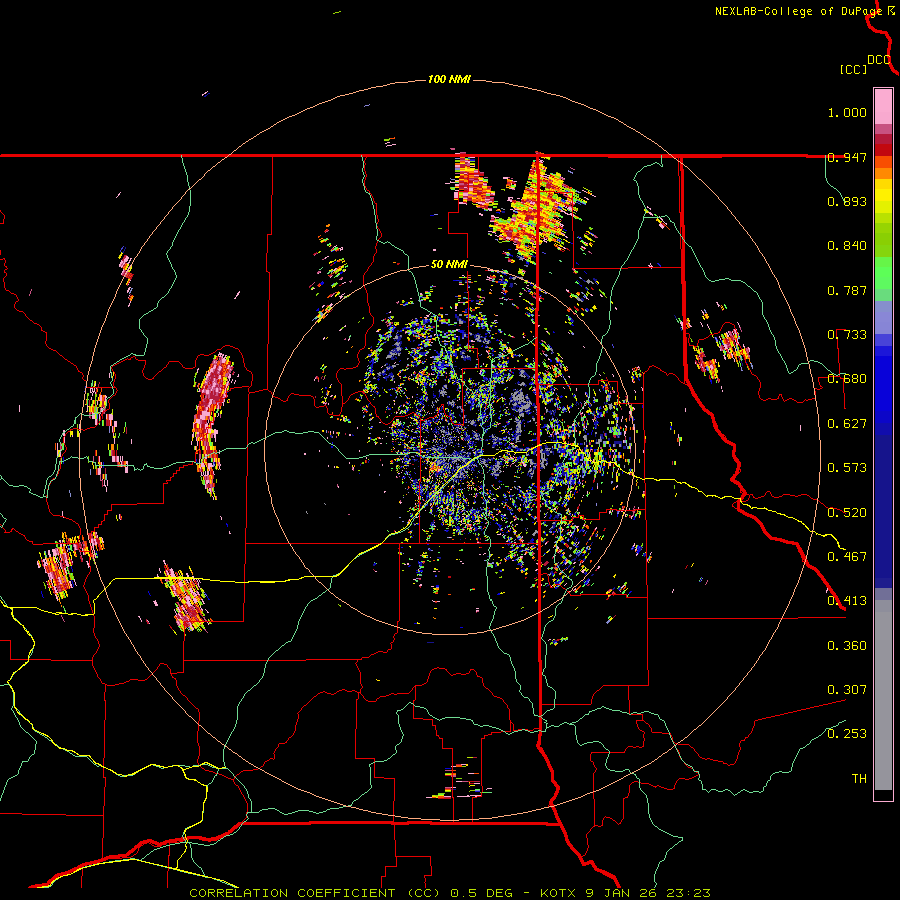Click the 0.520 scale label
Image resolution: width=900 pixels, height=900 pixels.
coord(847,513)
